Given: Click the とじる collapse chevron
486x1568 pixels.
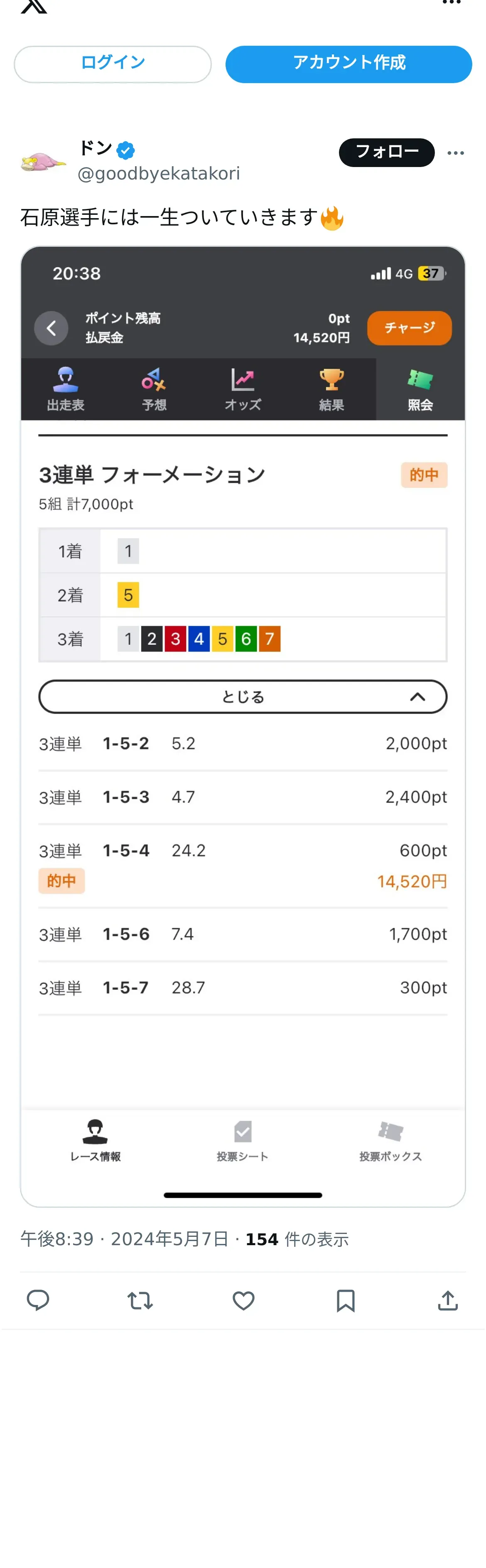Looking at the screenshot, I should pyautogui.click(x=417, y=696).
